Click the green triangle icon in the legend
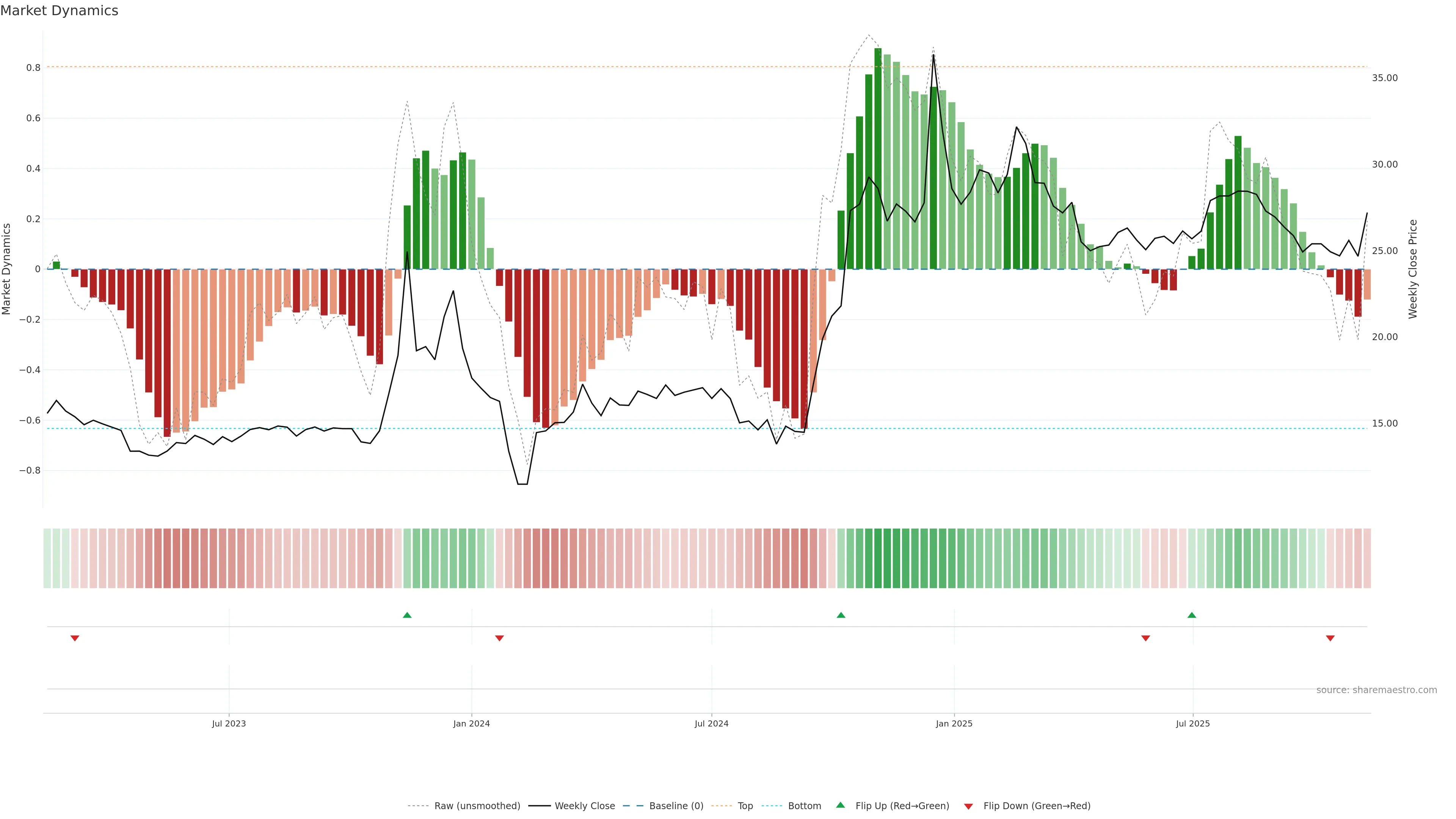This screenshot has width=1456, height=819. click(x=841, y=805)
